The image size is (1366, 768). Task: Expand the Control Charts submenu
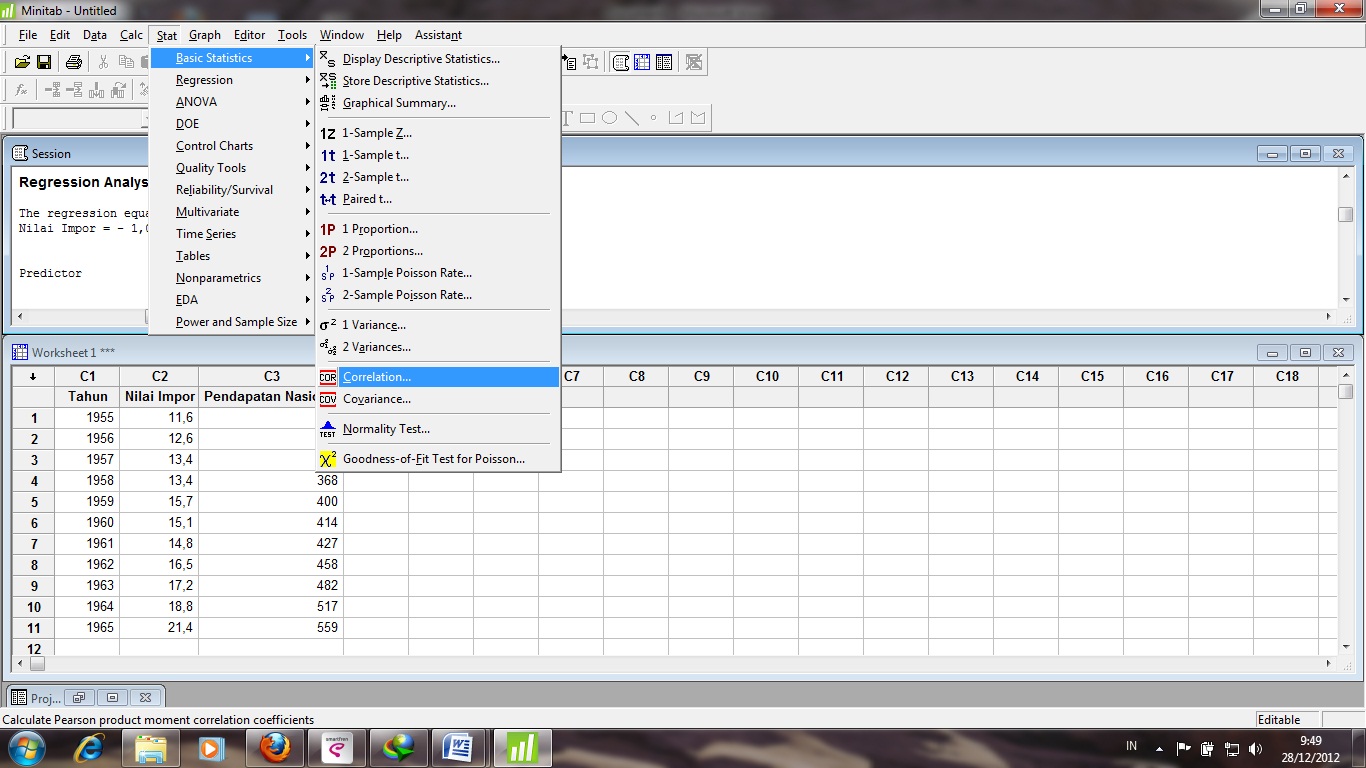point(232,146)
